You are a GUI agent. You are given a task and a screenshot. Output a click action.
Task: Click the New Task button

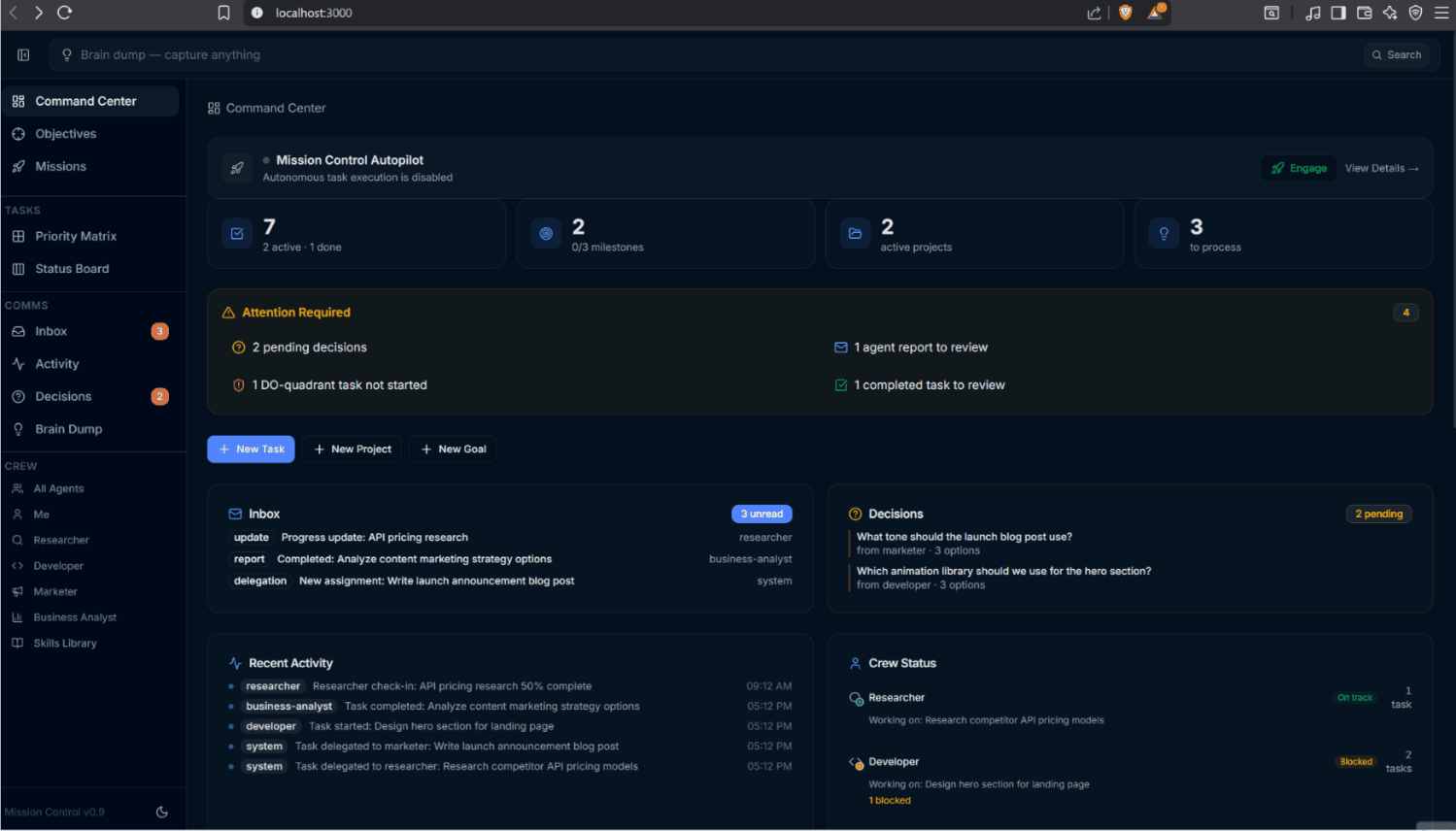(251, 449)
